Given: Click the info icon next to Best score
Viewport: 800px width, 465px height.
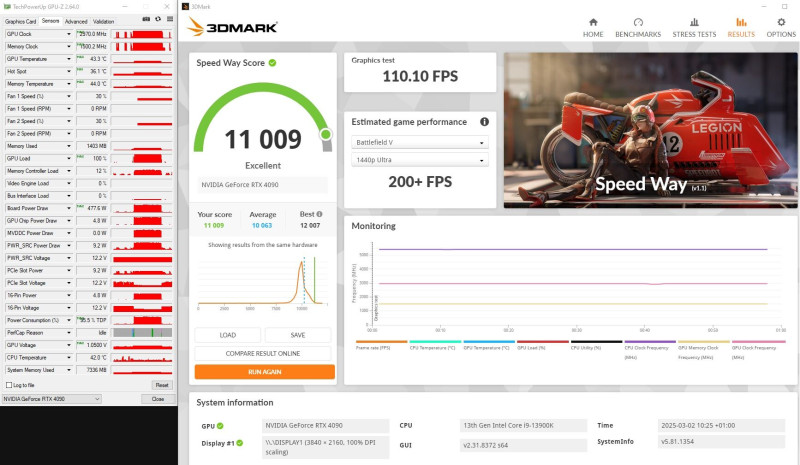Looking at the screenshot, I should pyautogui.click(x=319, y=214).
